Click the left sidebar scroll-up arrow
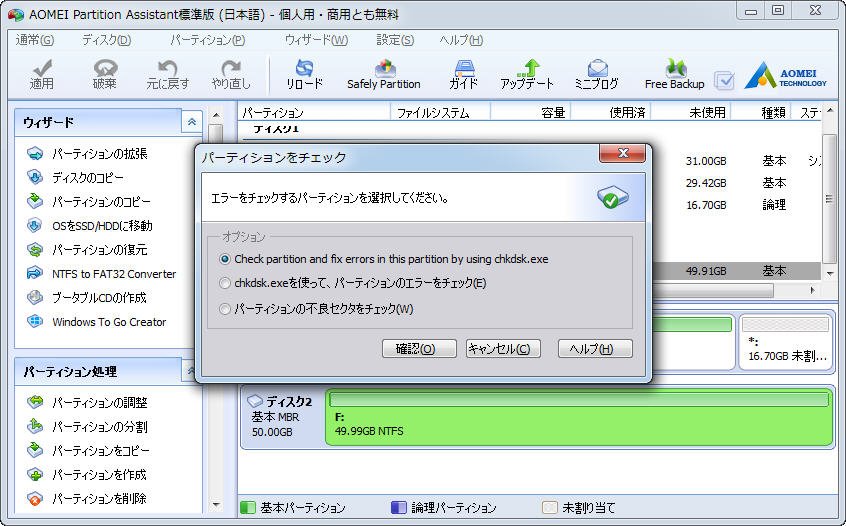This screenshot has width=846, height=526. (216, 115)
